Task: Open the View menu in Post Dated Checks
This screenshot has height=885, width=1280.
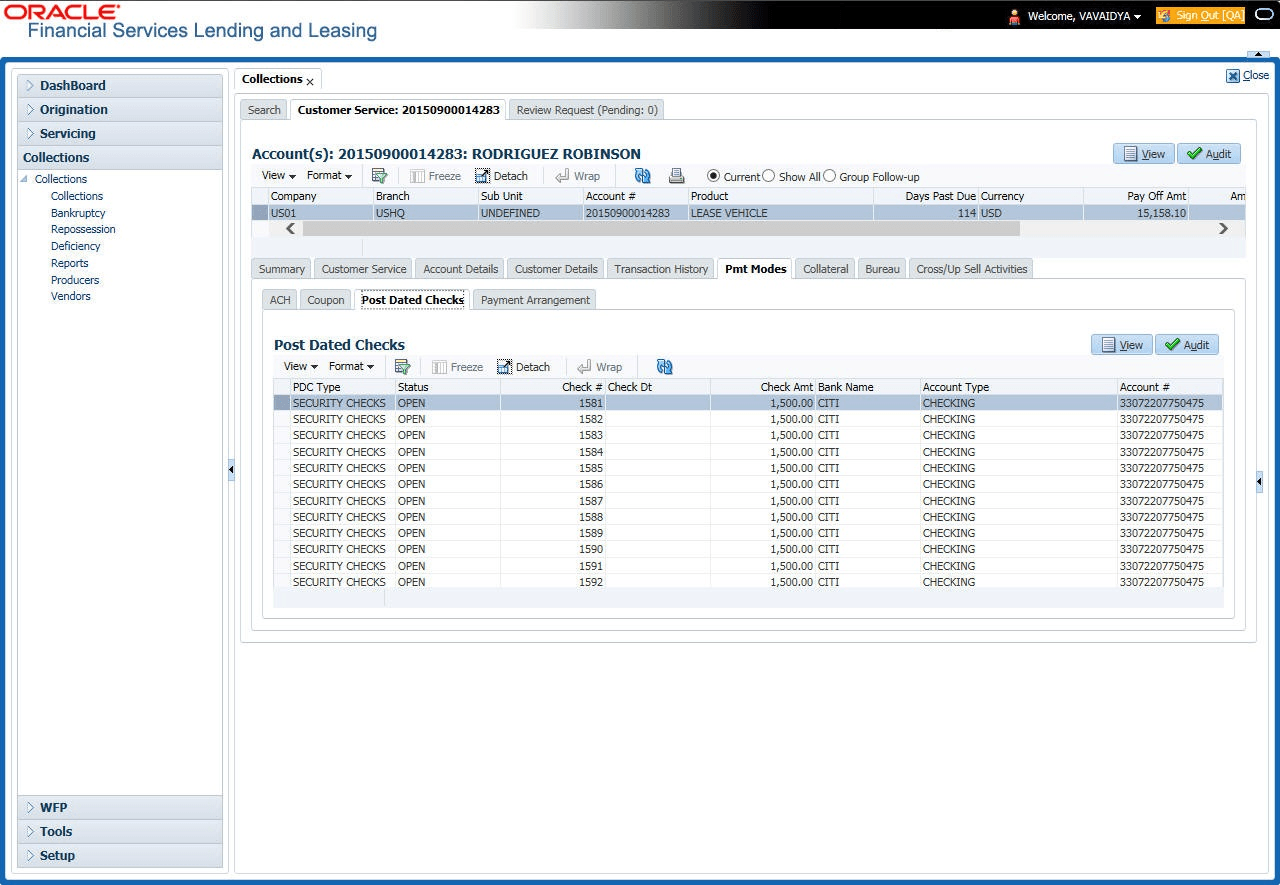Action: click(x=300, y=367)
